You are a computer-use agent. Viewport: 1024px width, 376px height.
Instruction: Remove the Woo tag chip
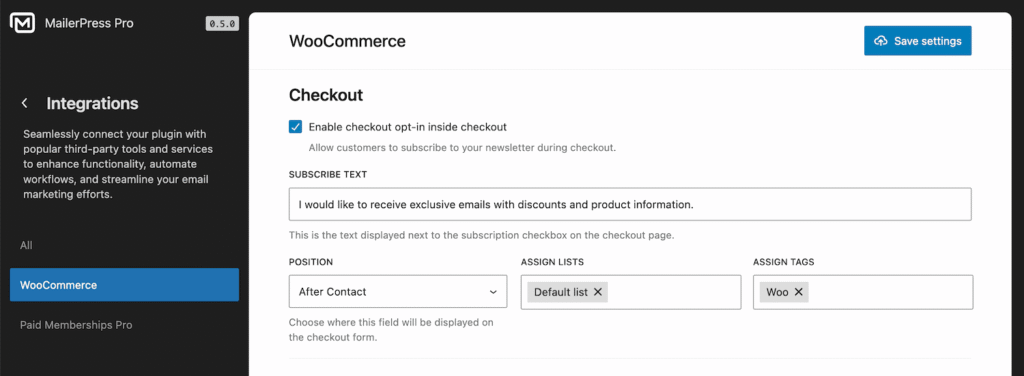click(798, 292)
